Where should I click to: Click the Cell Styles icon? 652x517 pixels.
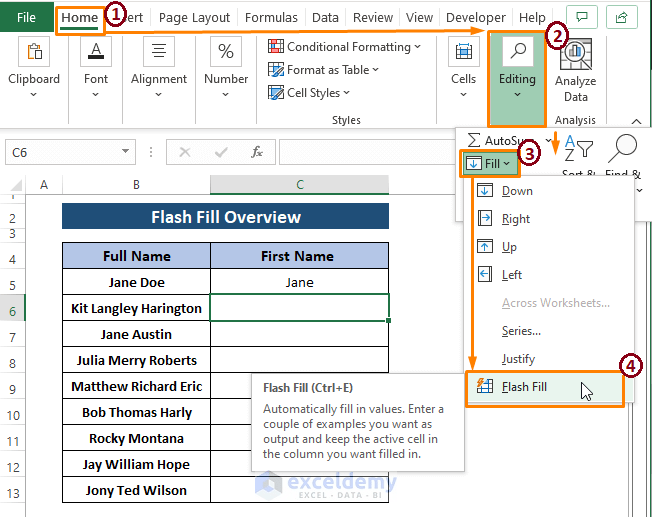276,92
